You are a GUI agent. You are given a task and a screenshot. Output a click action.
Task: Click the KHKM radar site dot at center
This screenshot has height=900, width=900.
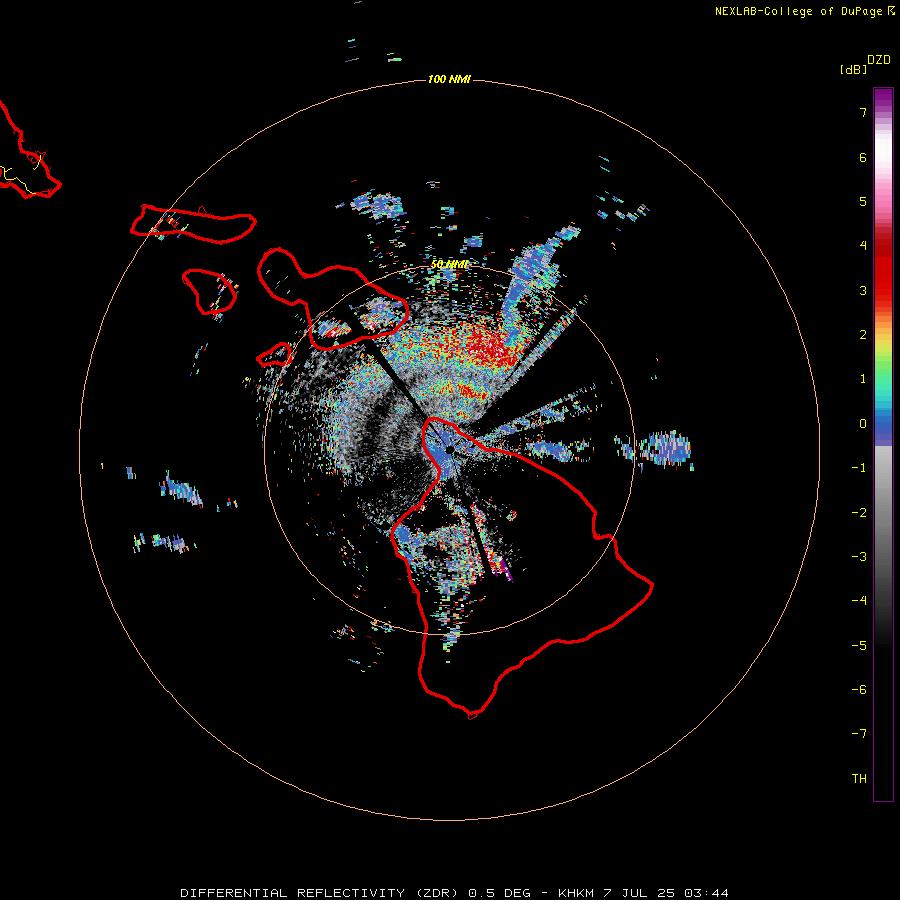click(450, 450)
